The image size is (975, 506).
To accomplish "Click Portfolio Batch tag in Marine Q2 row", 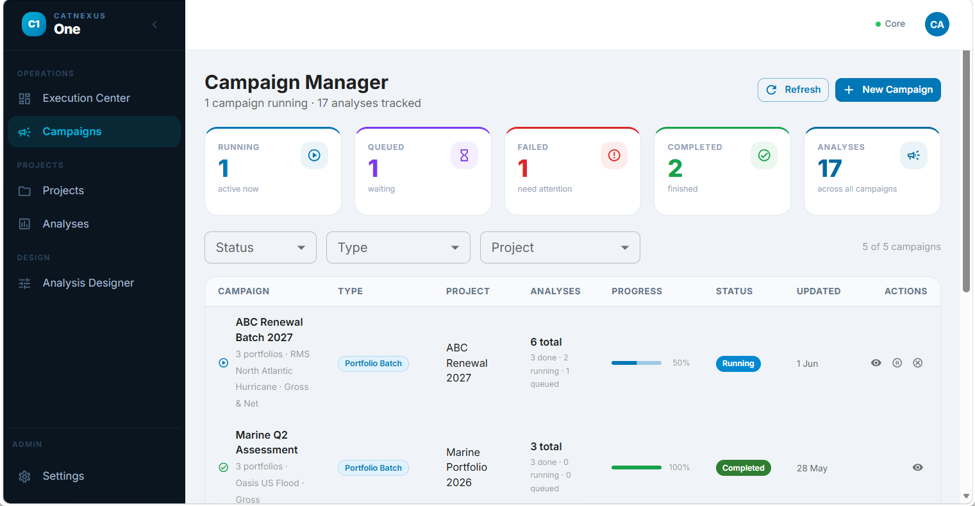I will coord(373,467).
